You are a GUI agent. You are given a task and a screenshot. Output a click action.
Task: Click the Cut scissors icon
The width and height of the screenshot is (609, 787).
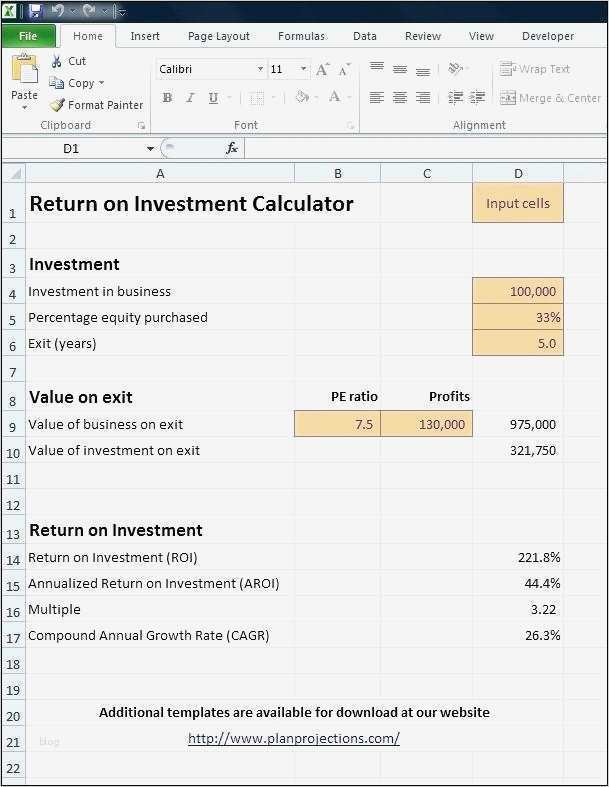pos(57,61)
